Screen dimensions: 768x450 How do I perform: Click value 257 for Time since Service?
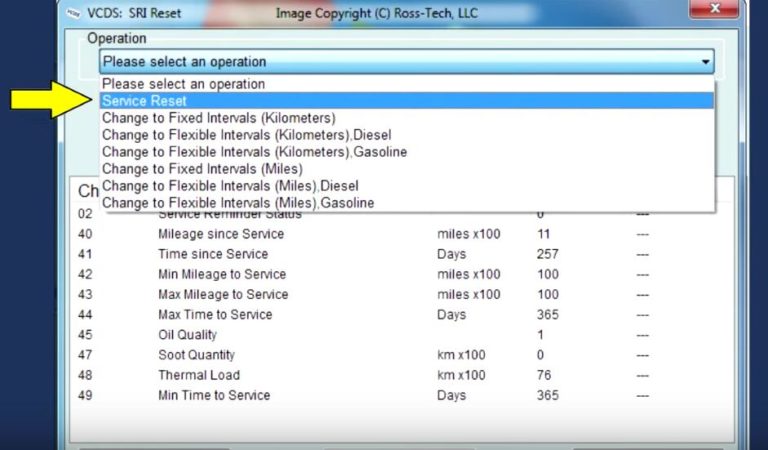(x=547, y=254)
